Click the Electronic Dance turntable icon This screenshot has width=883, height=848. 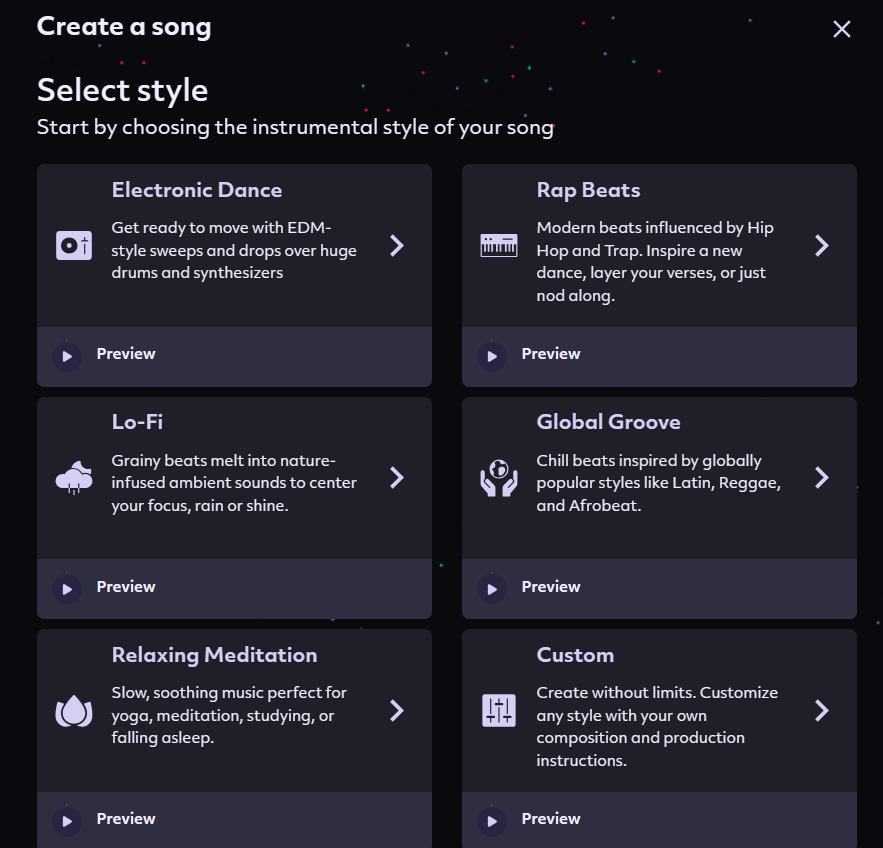[74, 245]
